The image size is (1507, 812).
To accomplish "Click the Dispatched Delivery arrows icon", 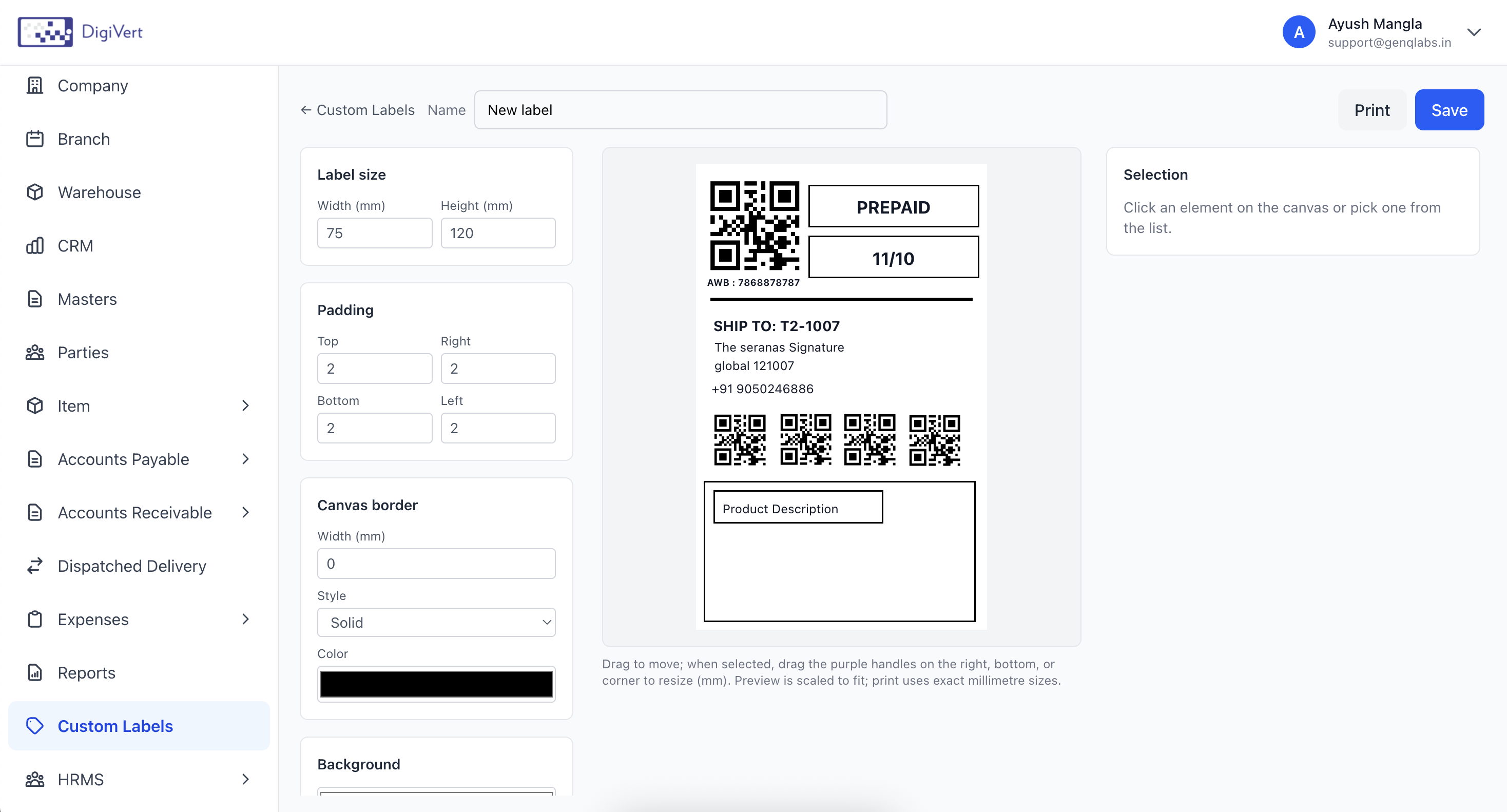I will pos(35,566).
